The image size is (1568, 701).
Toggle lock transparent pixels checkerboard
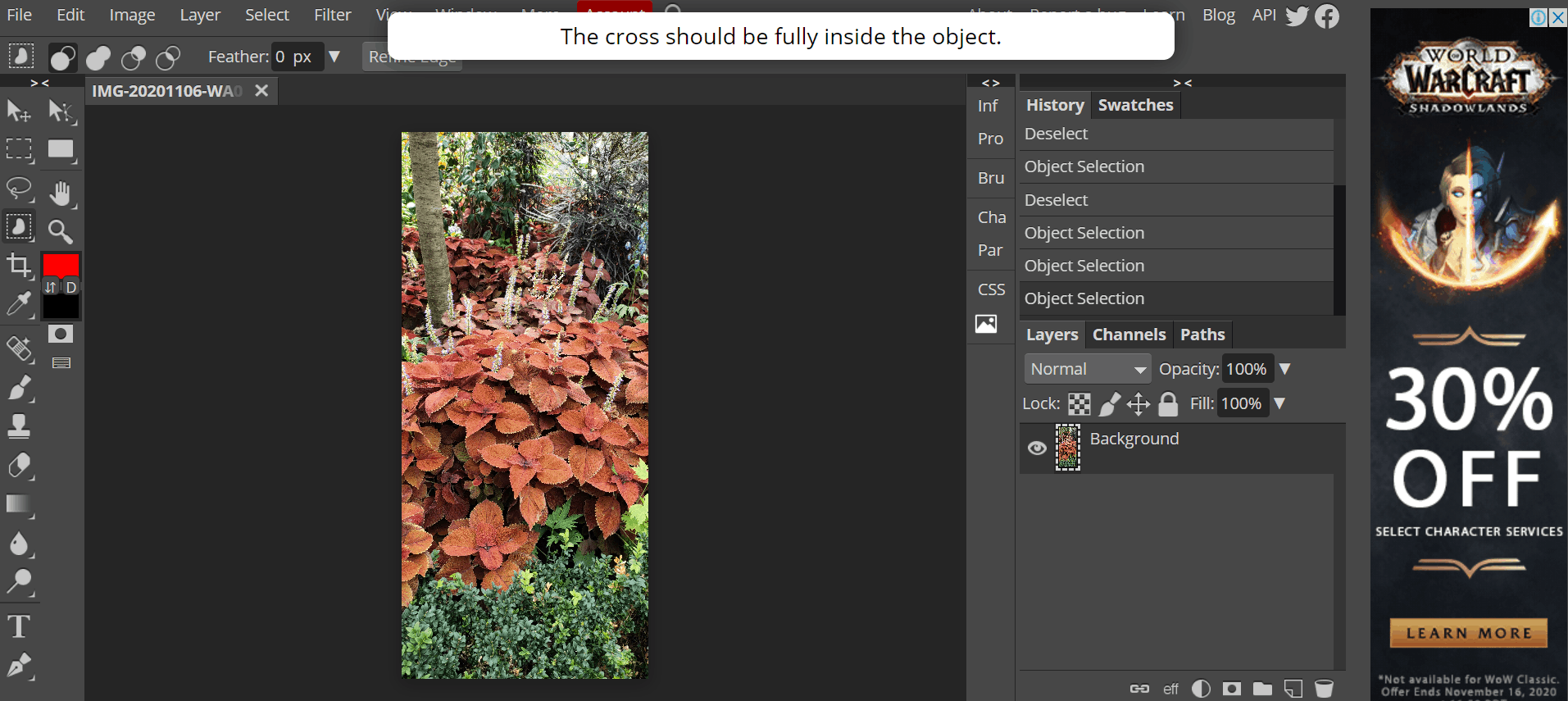1079,403
